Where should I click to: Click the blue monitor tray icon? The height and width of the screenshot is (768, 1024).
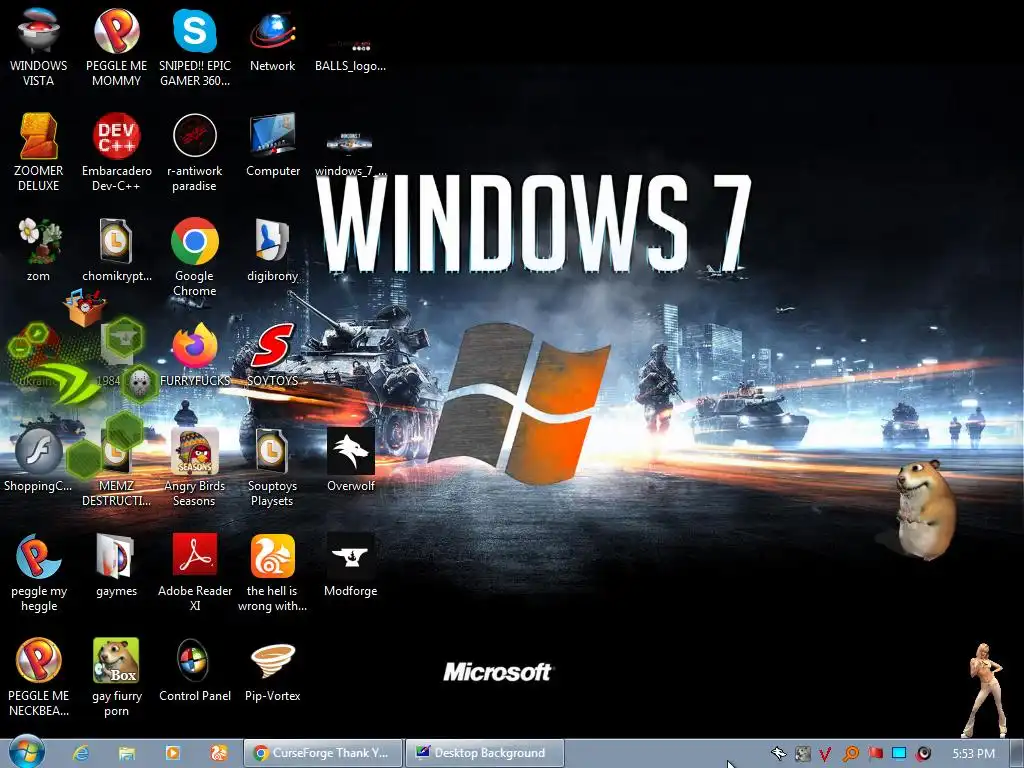tap(899, 754)
